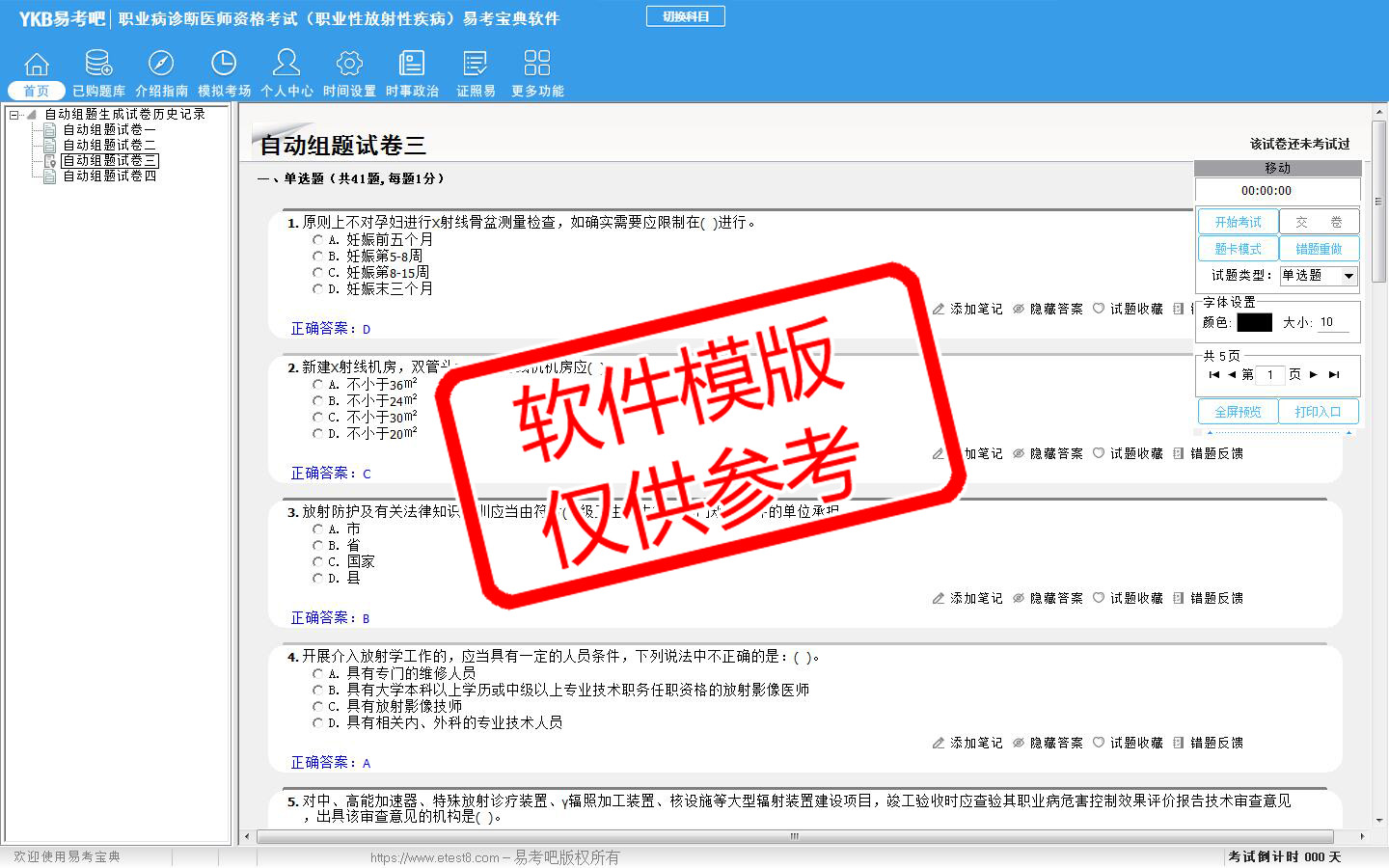Click the font 大小 input field
Screen dimensions: 1389x868
click(x=1334, y=322)
